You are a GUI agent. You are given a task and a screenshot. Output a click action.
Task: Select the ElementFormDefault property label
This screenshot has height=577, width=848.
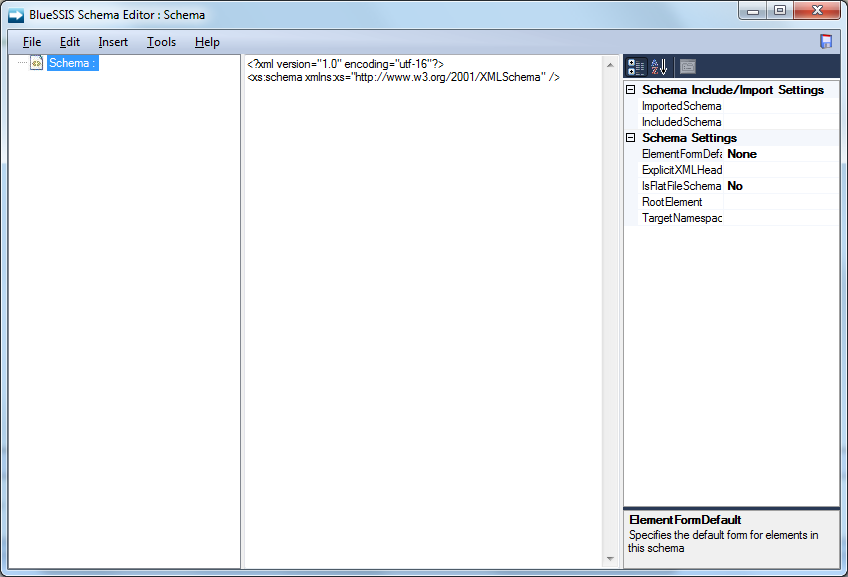click(681, 154)
